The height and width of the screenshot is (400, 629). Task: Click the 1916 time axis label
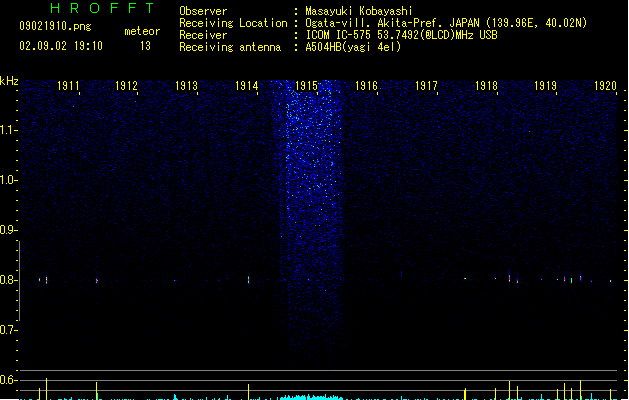coord(366,86)
